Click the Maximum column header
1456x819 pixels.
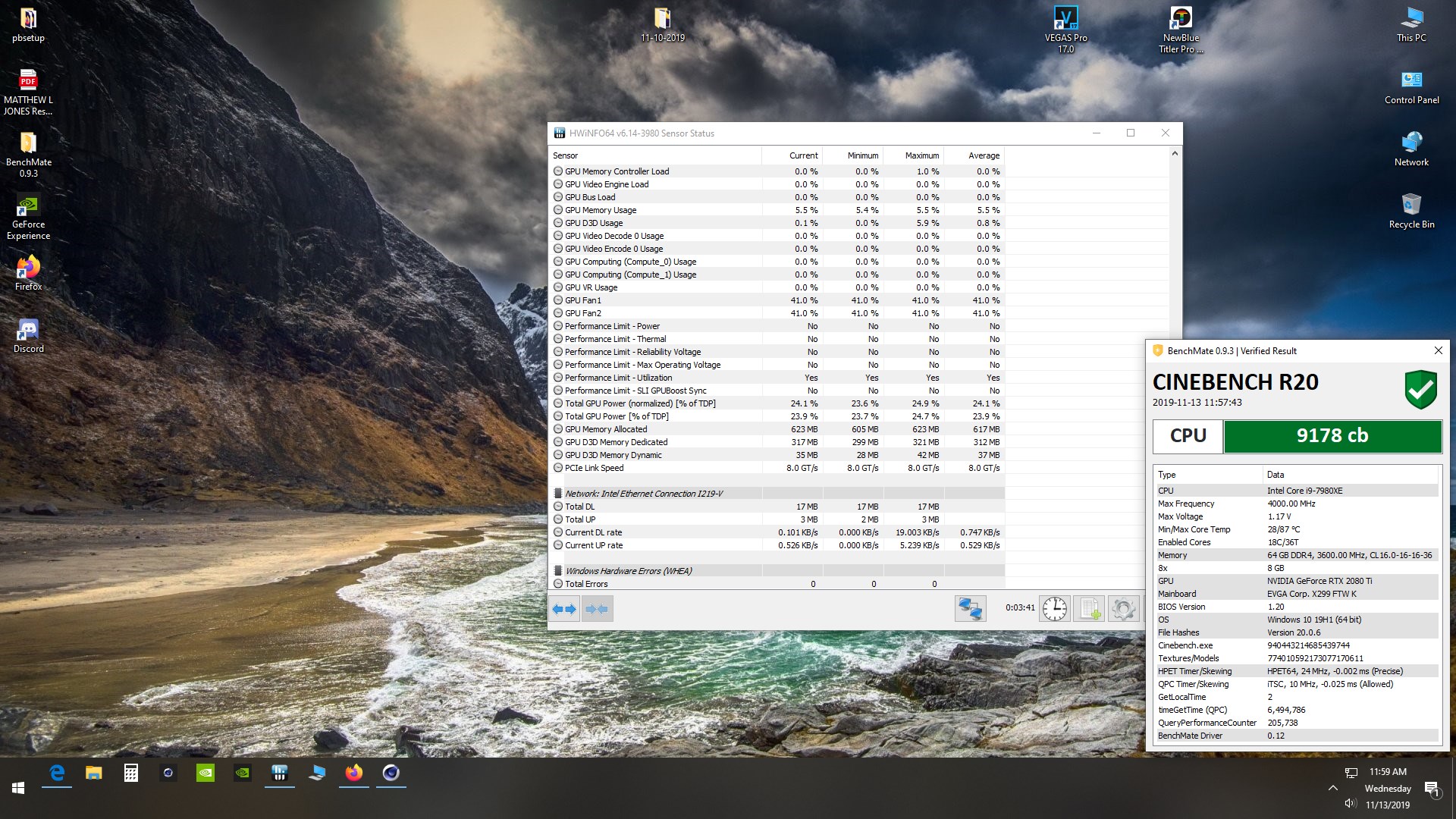click(x=914, y=155)
